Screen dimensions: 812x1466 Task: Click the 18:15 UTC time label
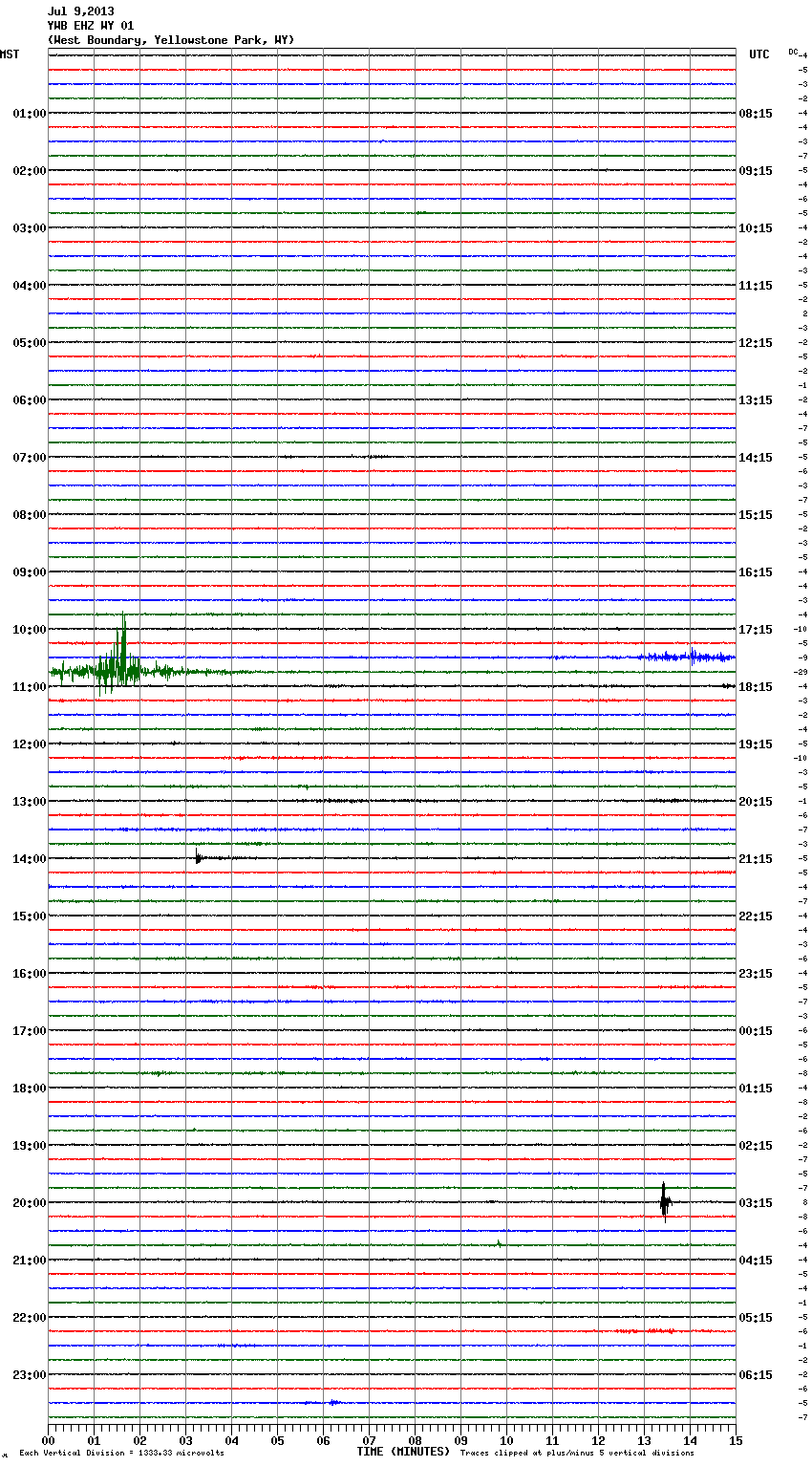(756, 687)
